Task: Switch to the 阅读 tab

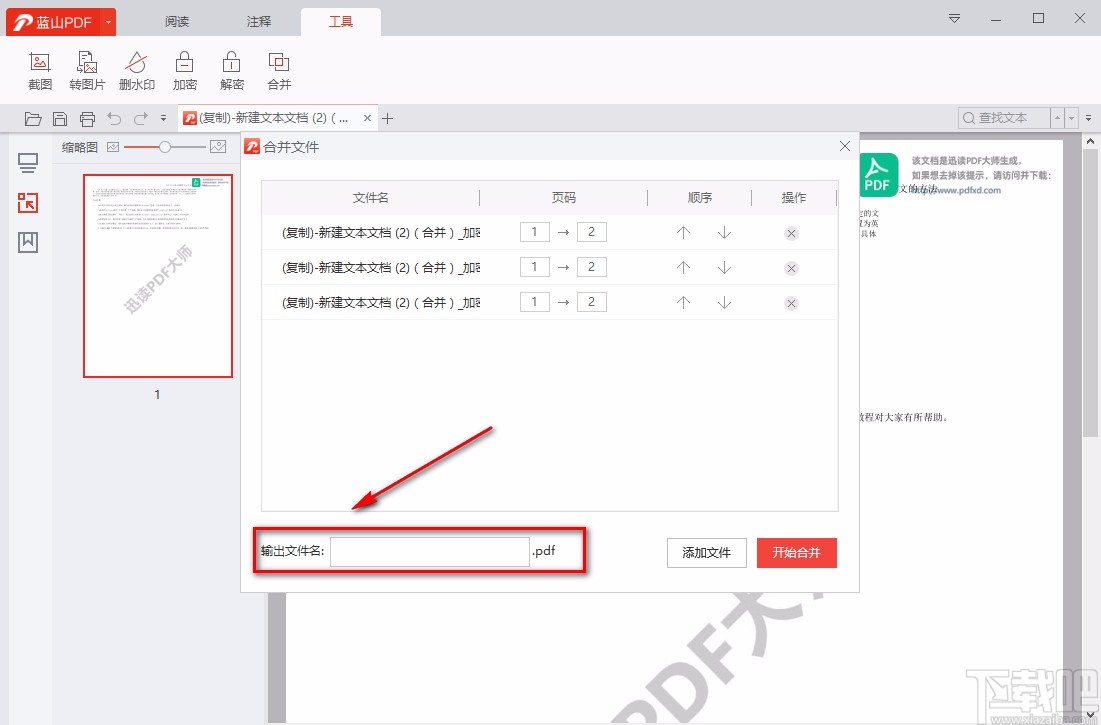Action: (177, 22)
